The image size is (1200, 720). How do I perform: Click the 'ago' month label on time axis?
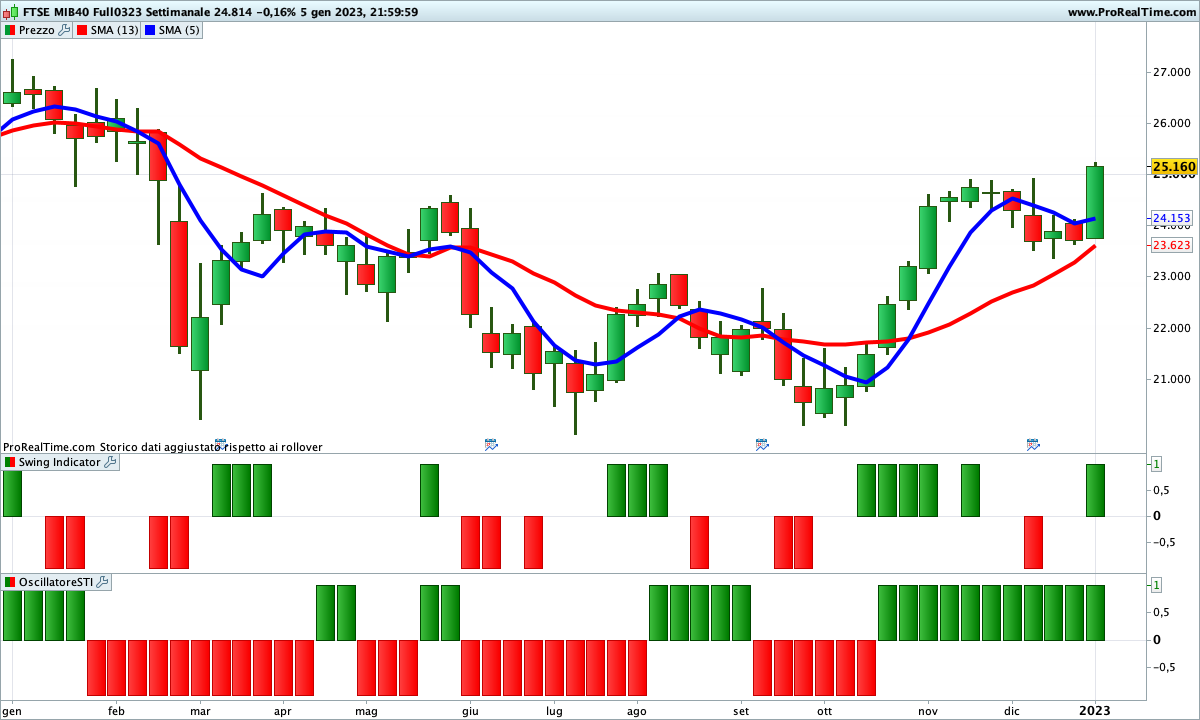636,711
